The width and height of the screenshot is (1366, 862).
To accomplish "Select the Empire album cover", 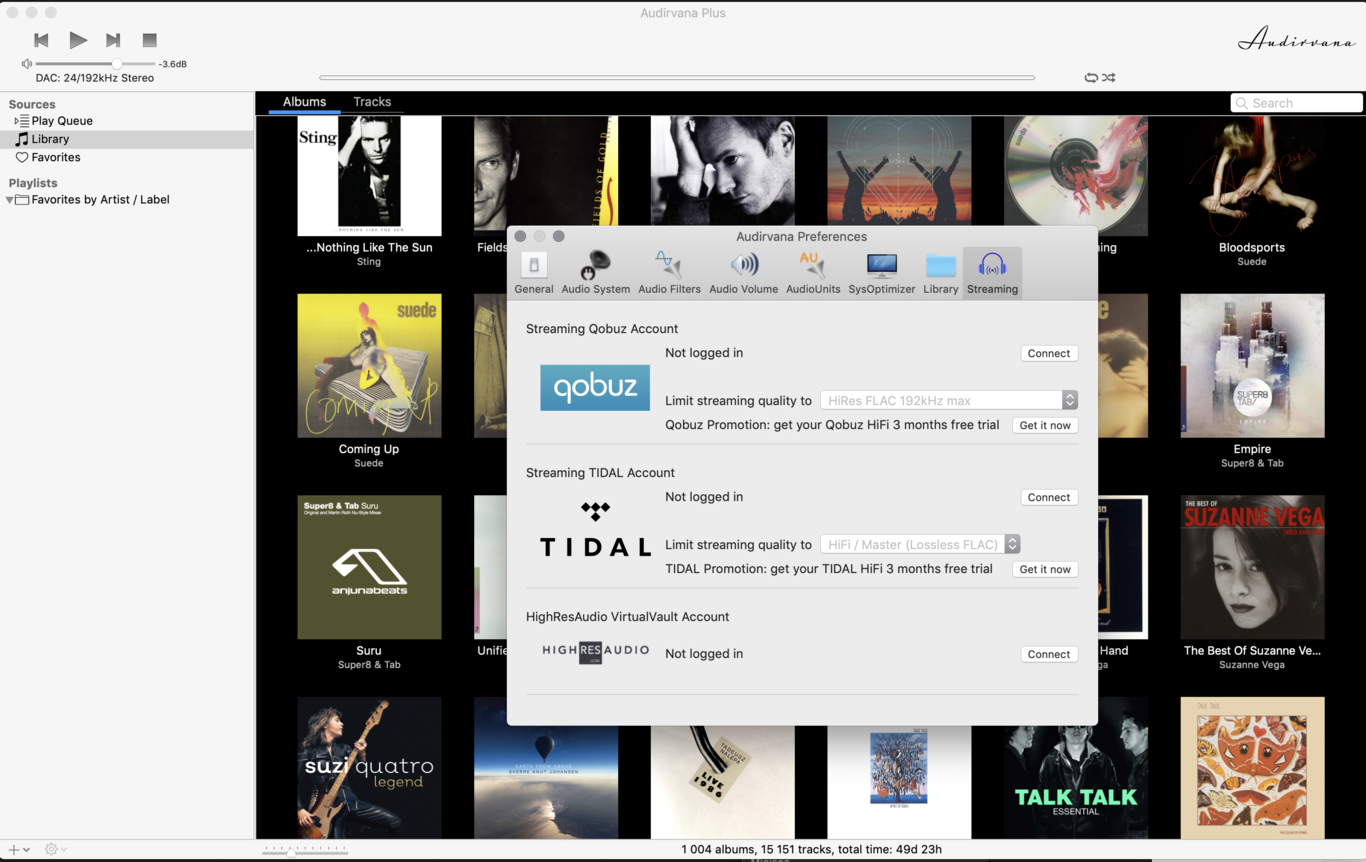I will pos(1252,365).
